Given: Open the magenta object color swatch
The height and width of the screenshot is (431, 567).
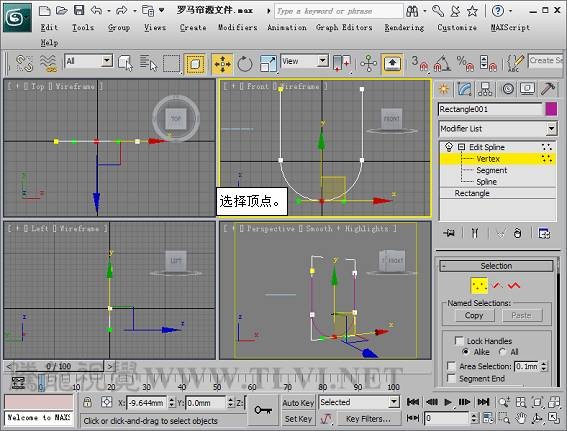Looking at the screenshot, I should [x=551, y=109].
